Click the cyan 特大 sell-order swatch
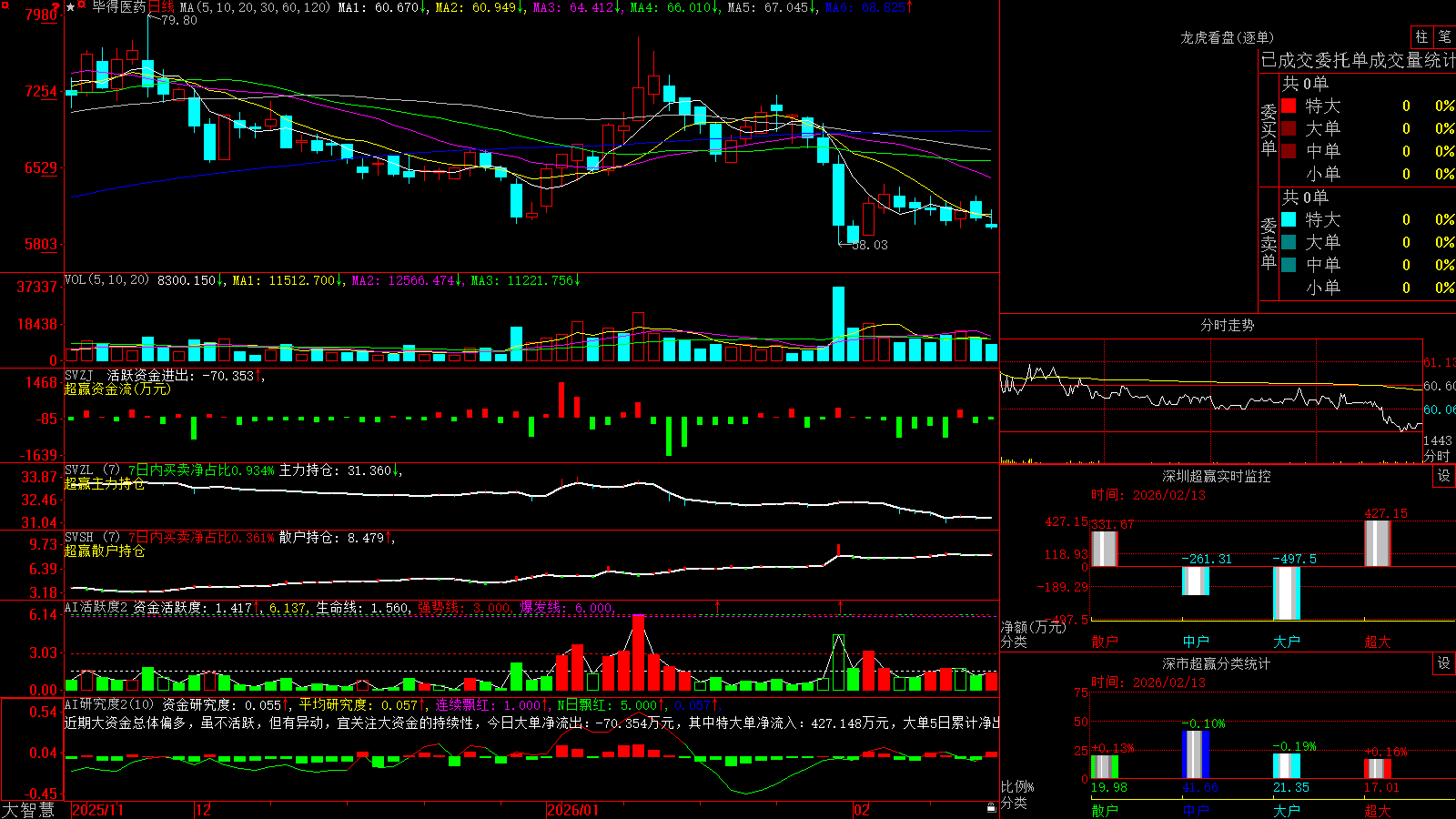The height and width of the screenshot is (819, 1456). (1289, 219)
